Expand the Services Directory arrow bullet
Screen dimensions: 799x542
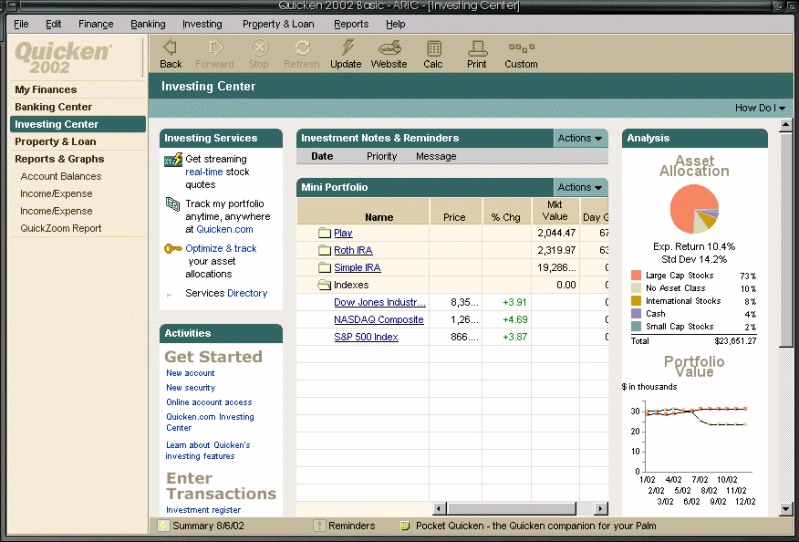coord(169,294)
